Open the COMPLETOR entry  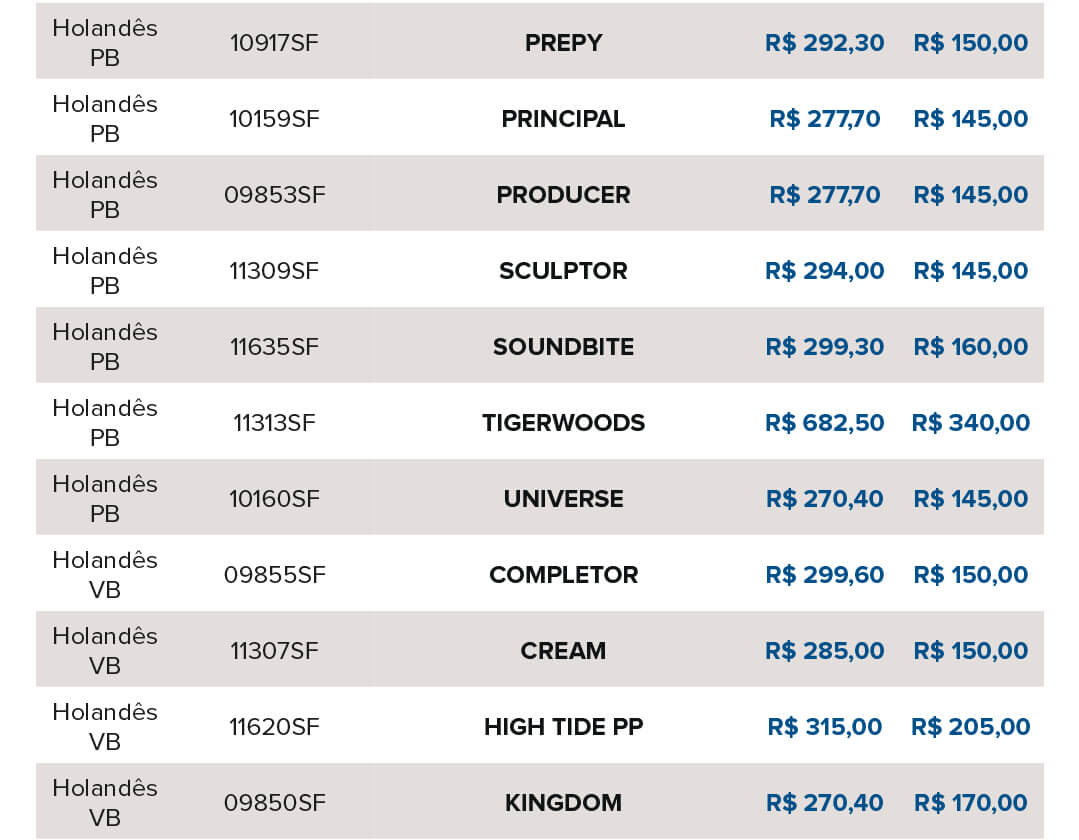pos(563,575)
